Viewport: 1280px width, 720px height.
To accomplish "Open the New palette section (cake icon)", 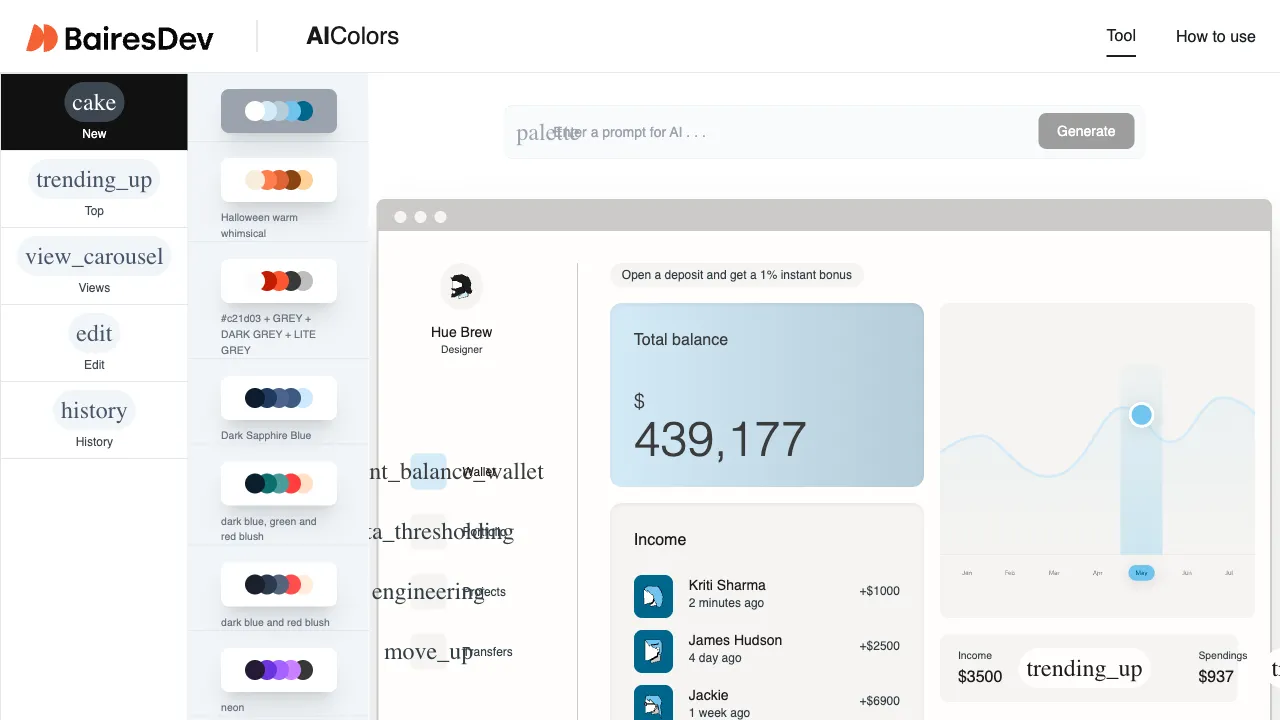I will click(94, 112).
